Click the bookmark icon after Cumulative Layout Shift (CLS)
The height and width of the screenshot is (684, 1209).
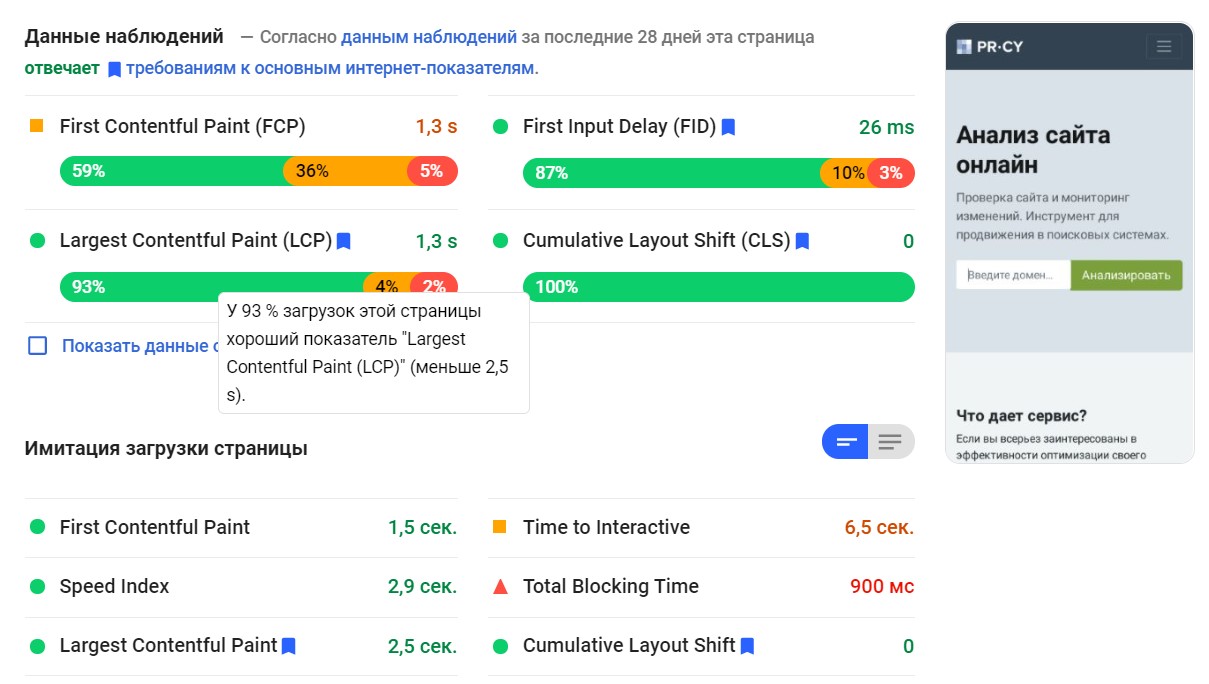[802, 241]
